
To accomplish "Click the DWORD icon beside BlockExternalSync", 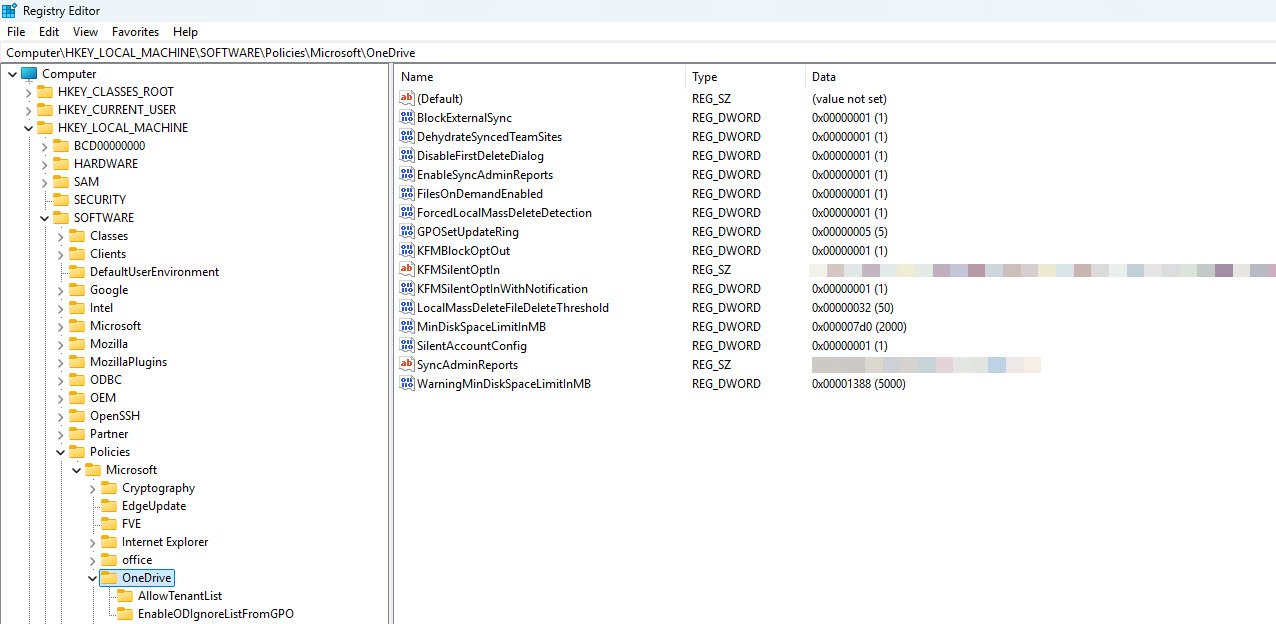I will (406, 118).
